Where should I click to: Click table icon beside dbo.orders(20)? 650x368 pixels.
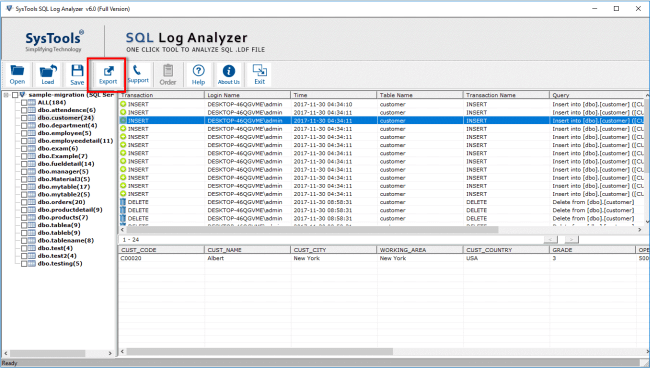pyautogui.click(x=32, y=202)
